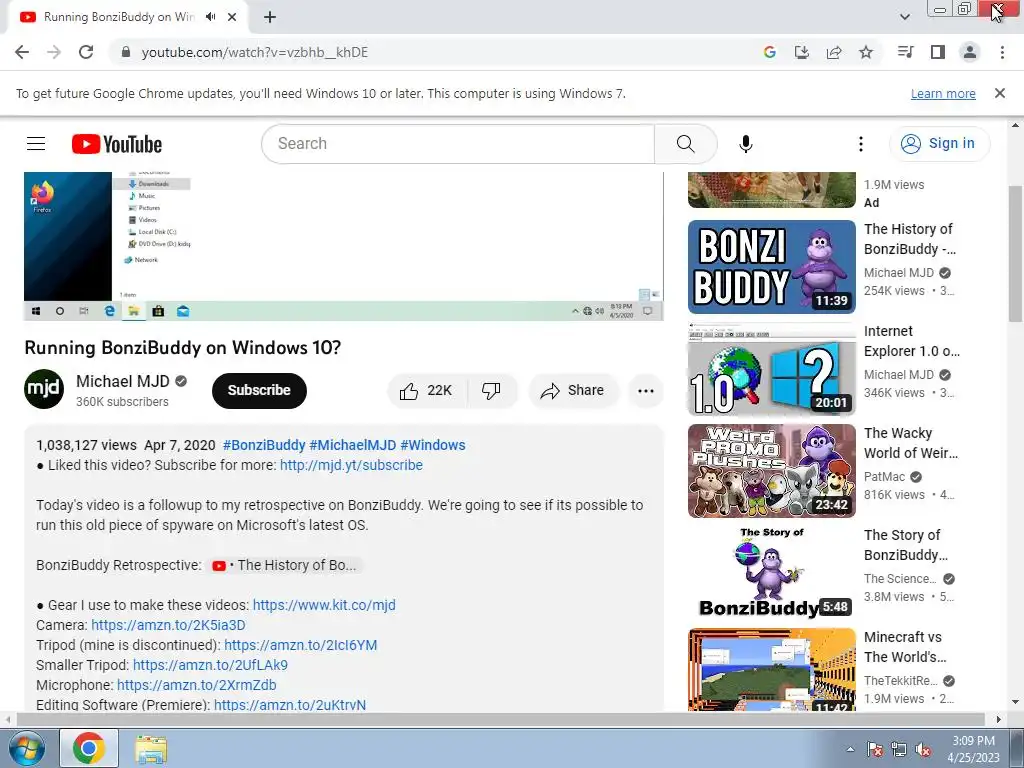Subscribe to Michael MJD
This screenshot has width=1024, height=768.
point(259,391)
